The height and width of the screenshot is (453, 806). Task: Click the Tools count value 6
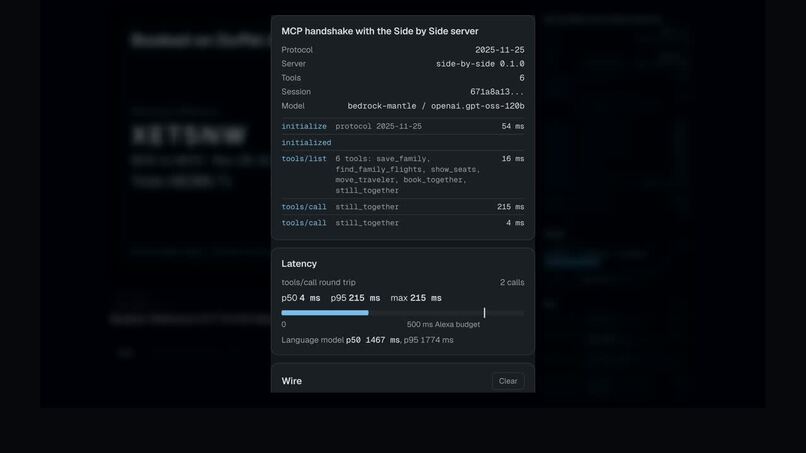pos(522,78)
